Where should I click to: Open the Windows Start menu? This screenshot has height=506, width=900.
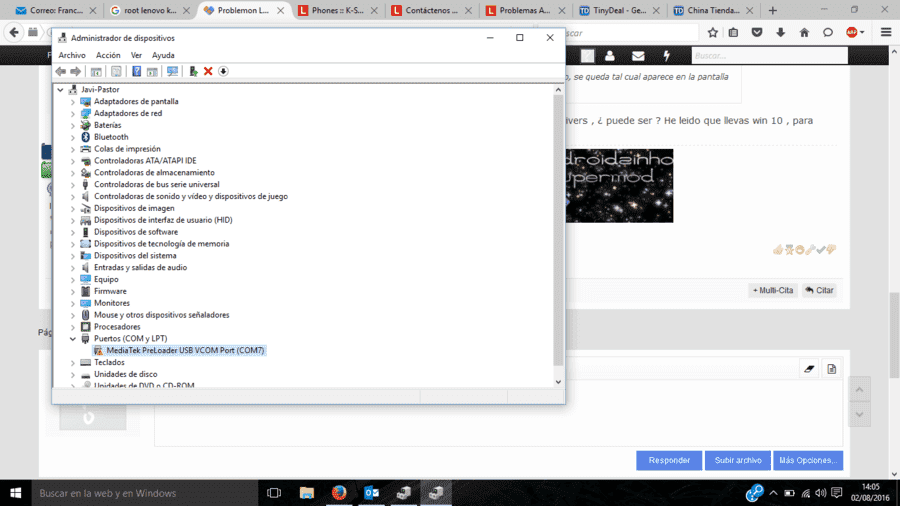tap(15, 493)
